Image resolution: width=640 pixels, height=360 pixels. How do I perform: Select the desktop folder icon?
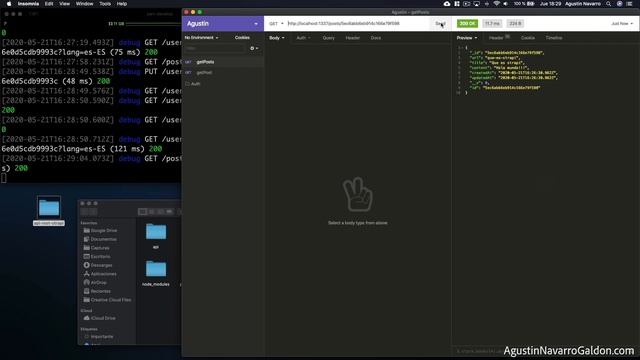(49, 208)
